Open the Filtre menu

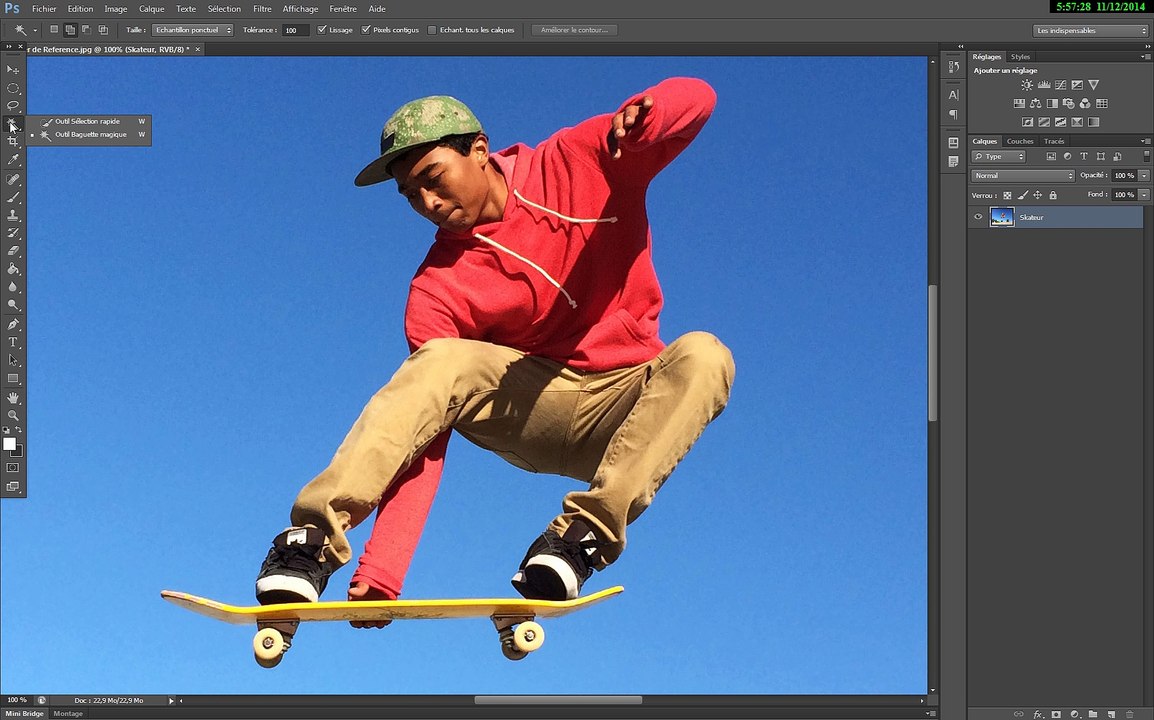pyautogui.click(x=262, y=9)
